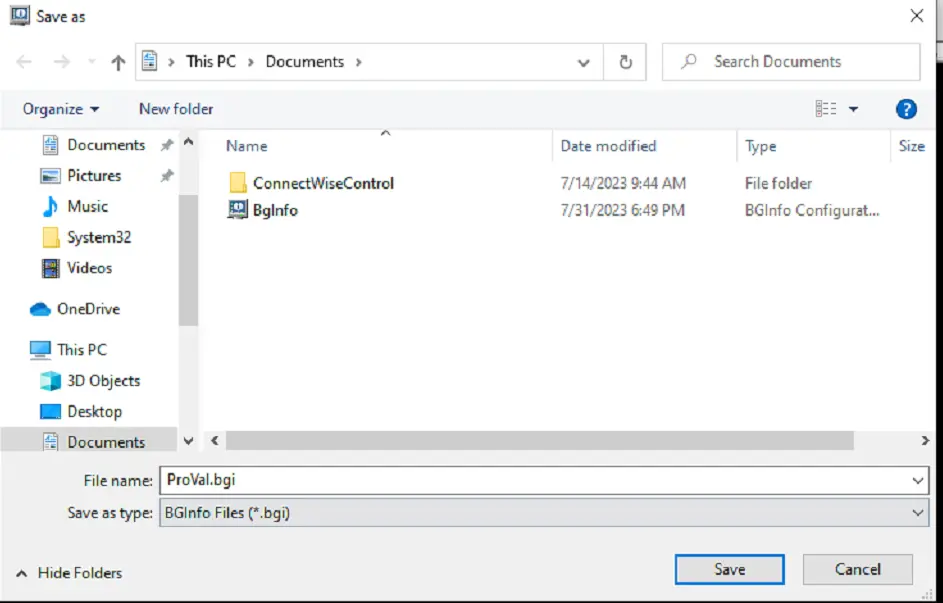Change the view layout icon
The height and width of the screenshot is (603, 943).
pyautogui.click(x=826, y=109)
